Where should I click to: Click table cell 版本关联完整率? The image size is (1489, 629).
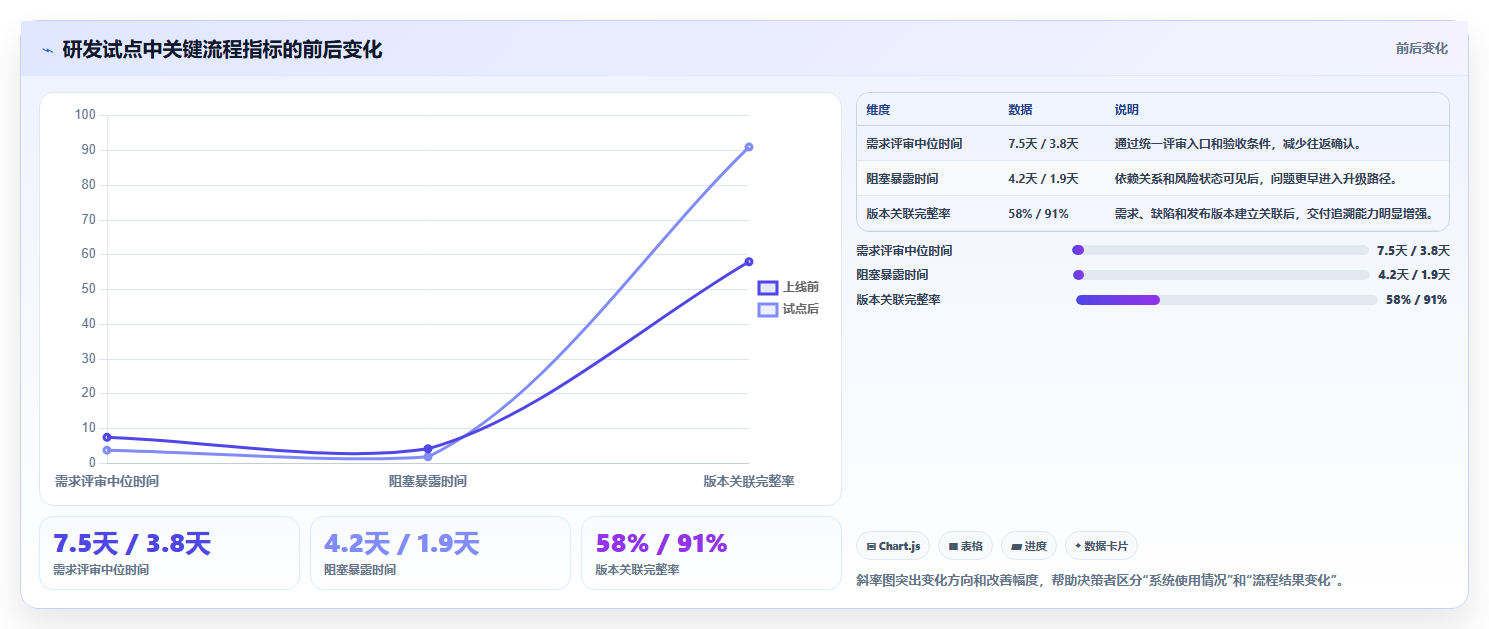908,213
